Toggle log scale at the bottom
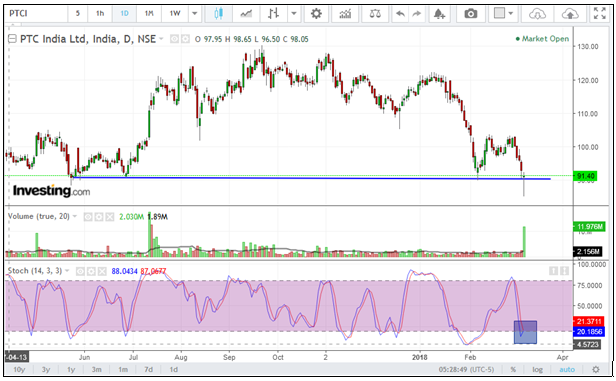 click(537, 370)
